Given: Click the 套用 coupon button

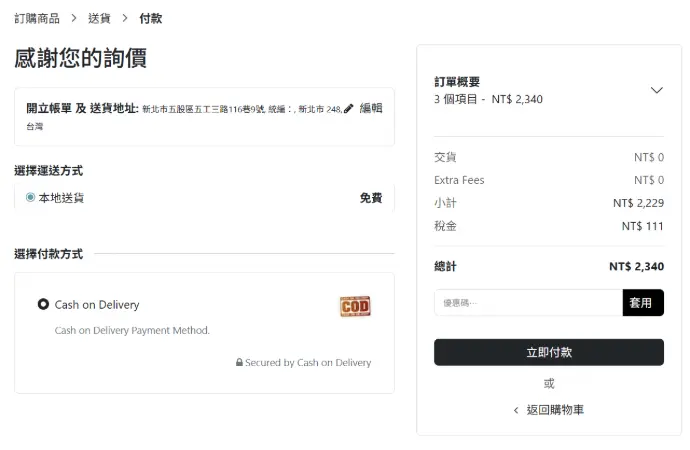Looking at the screenshot, I should [x=643, y=302].
